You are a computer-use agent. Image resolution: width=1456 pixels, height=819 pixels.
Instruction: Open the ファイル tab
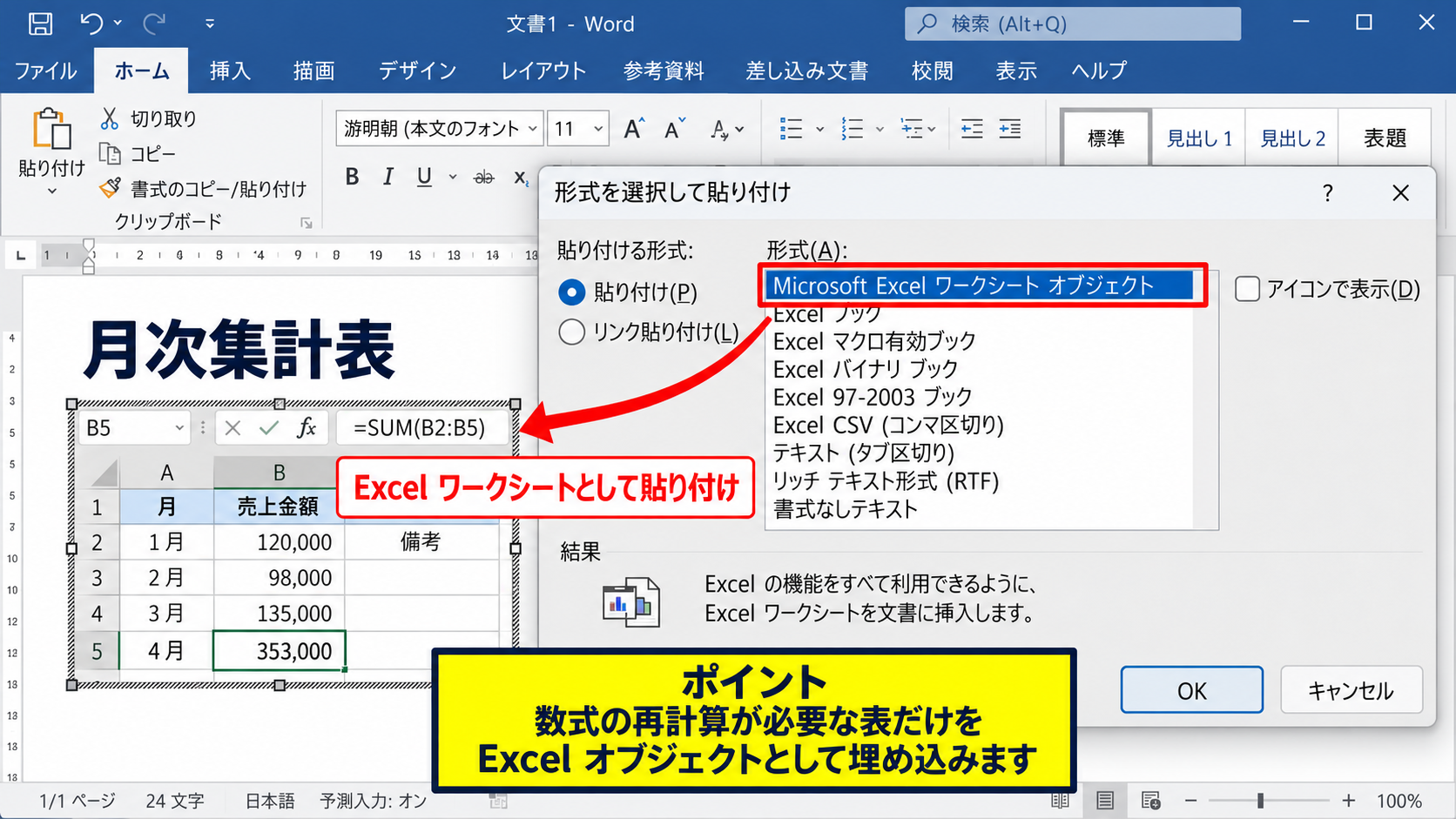(45, 71)
